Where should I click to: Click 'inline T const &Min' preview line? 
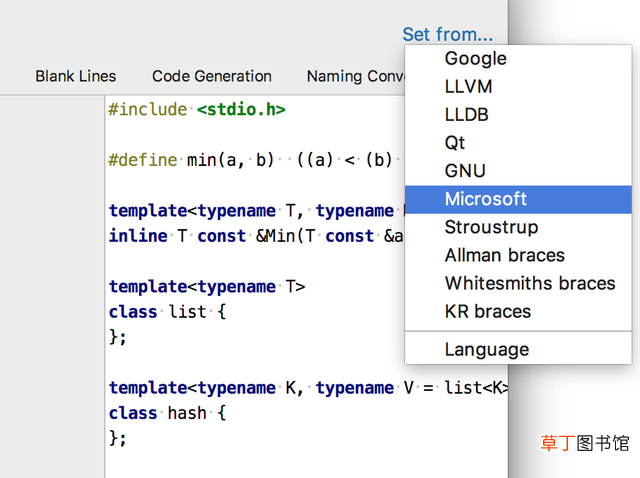pos(256,236)
